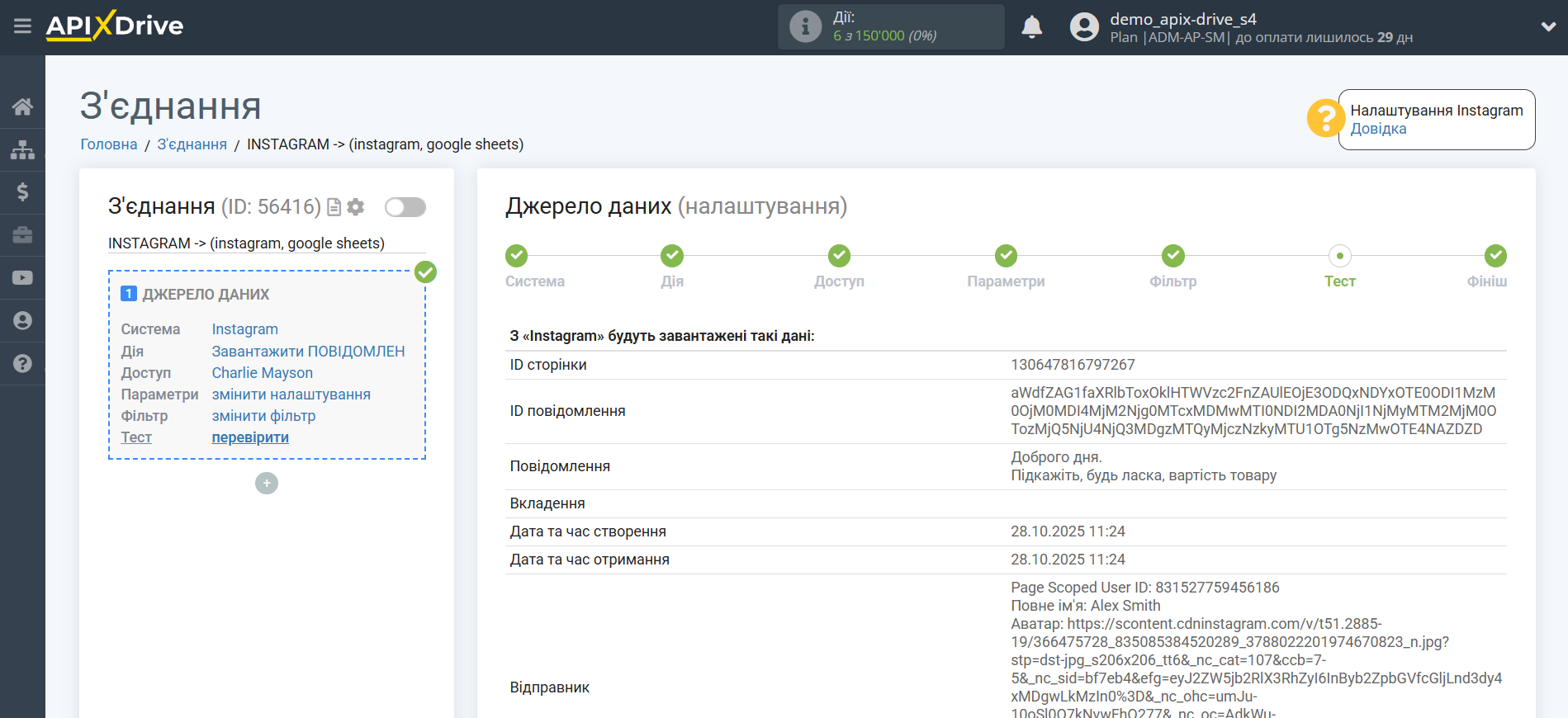Open the dollar billing icon in the sidebar

click(22, 192)
